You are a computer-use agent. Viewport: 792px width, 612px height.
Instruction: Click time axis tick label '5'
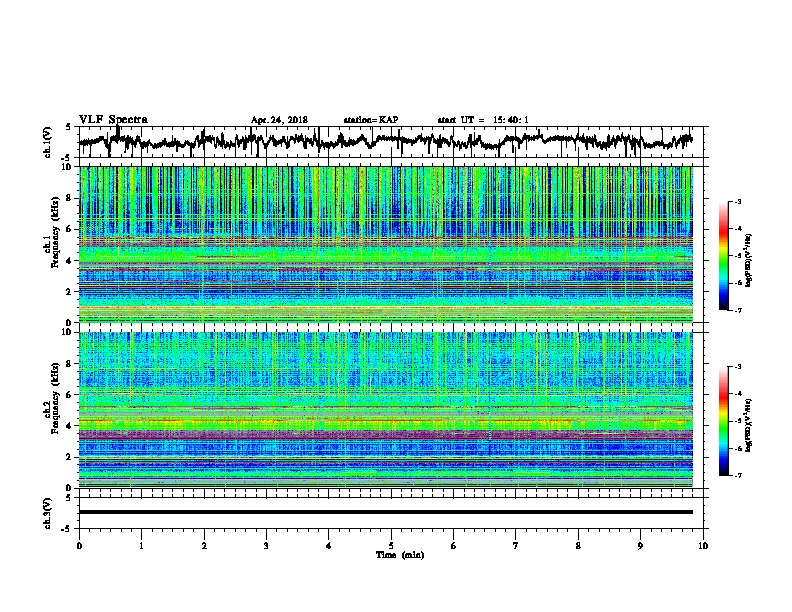[x=391, y=546]
